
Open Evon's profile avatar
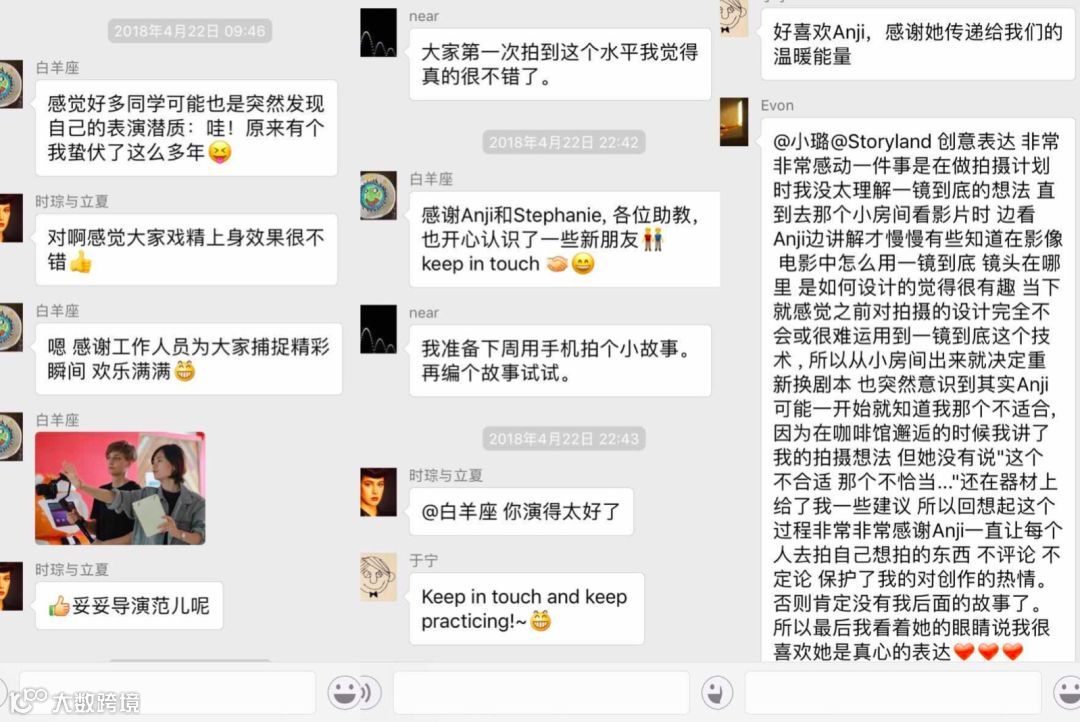pos(734,122)
